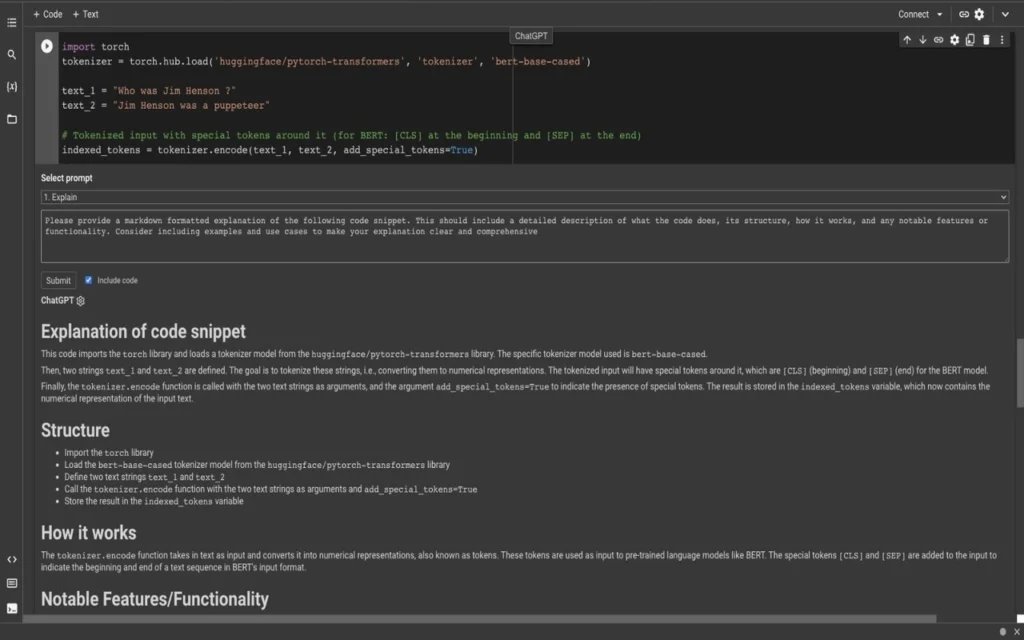This screenshot has height=640, width=1024.
Task: Add a new Code cell
Action: pyautogui.click(x=47, y=14)
